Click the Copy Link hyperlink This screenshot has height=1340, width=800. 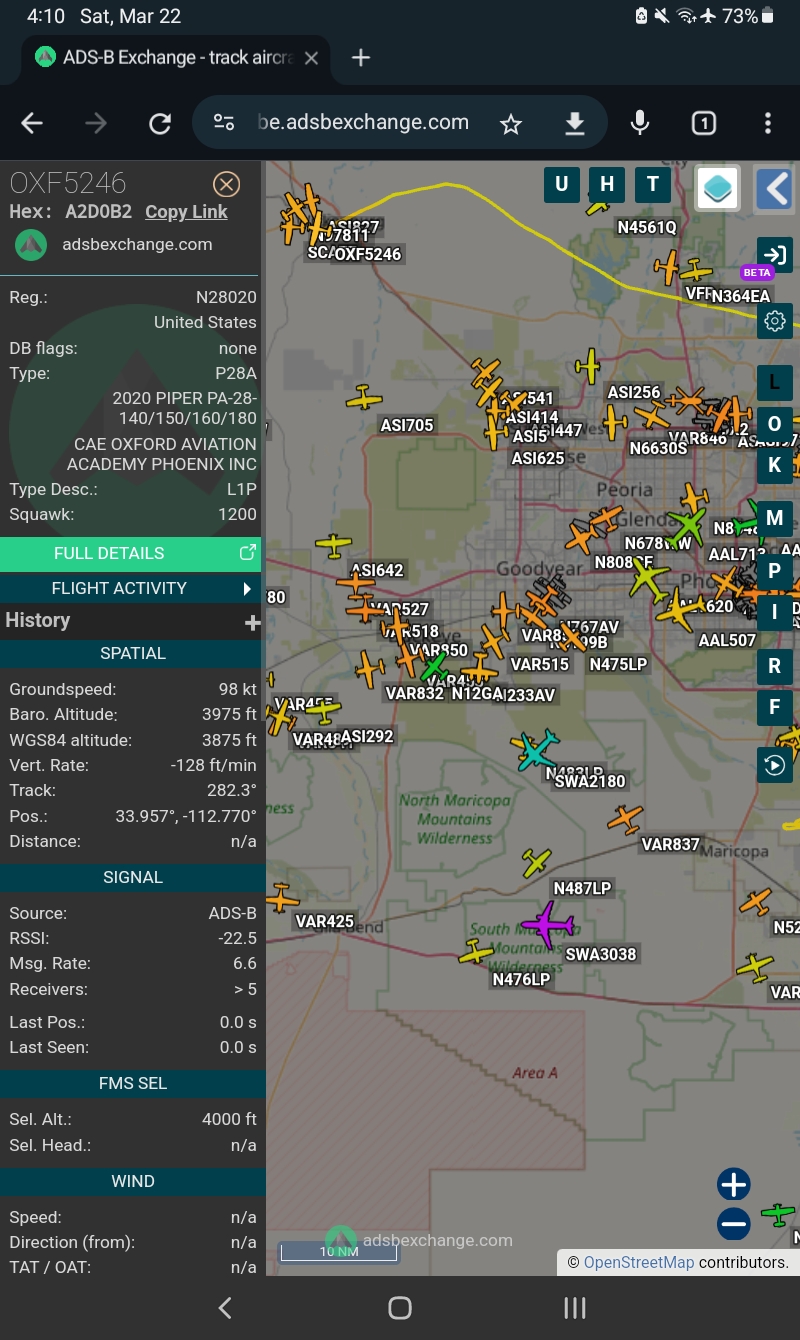tap(186, 212)
